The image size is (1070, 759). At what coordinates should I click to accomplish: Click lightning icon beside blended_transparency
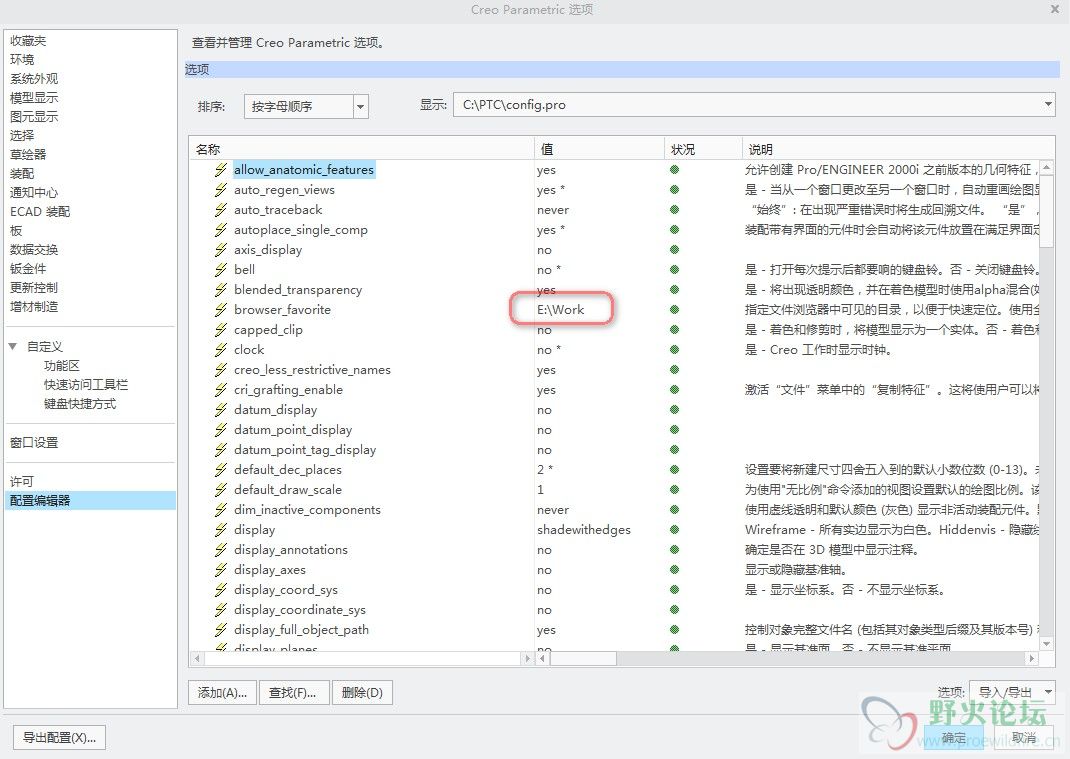(220, 289)
